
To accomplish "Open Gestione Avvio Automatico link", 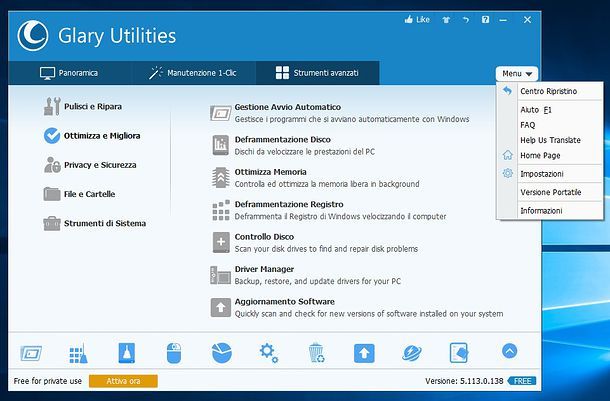I will (x=287, y=107).
